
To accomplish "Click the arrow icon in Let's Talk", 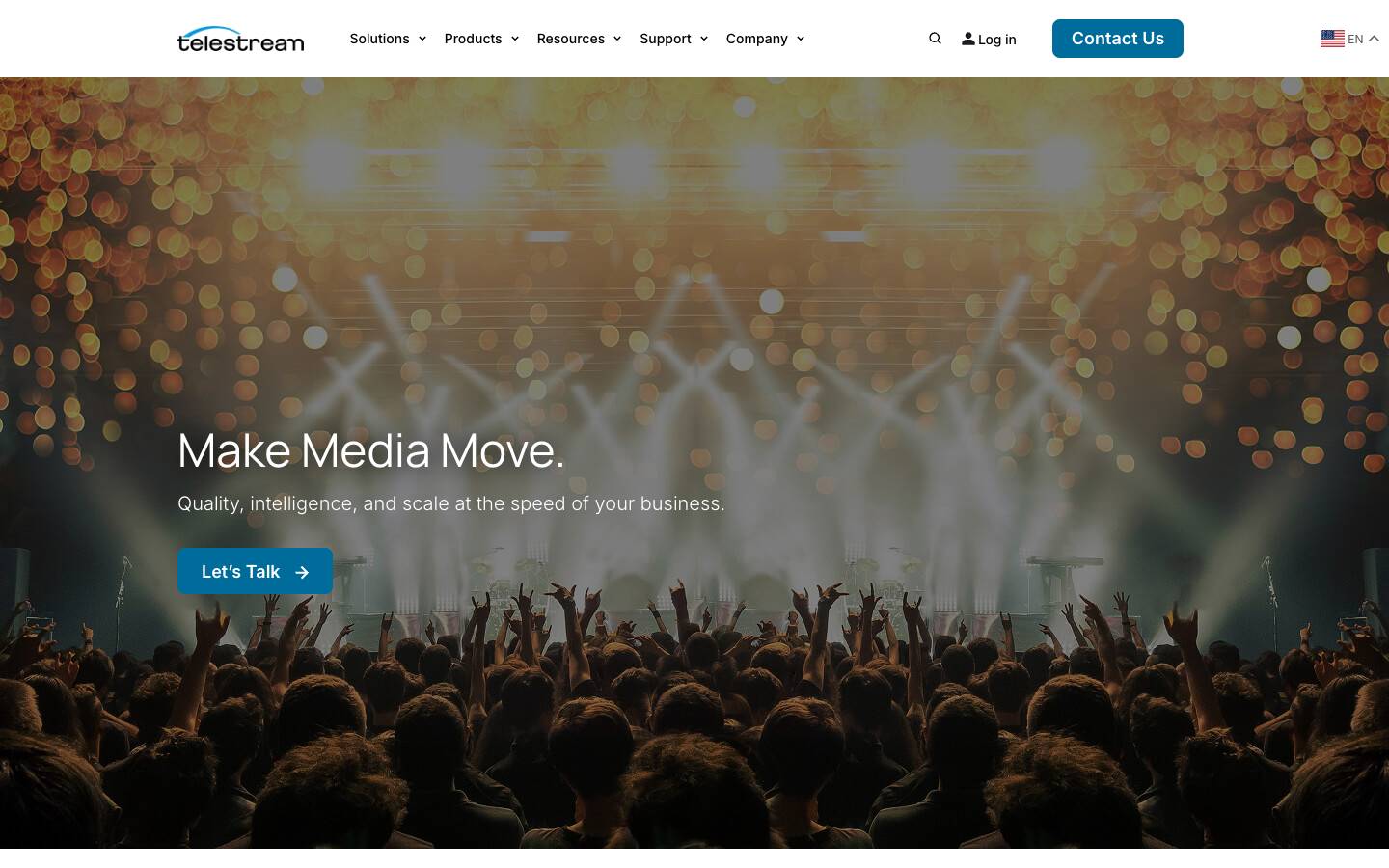I will coord(302,572).
